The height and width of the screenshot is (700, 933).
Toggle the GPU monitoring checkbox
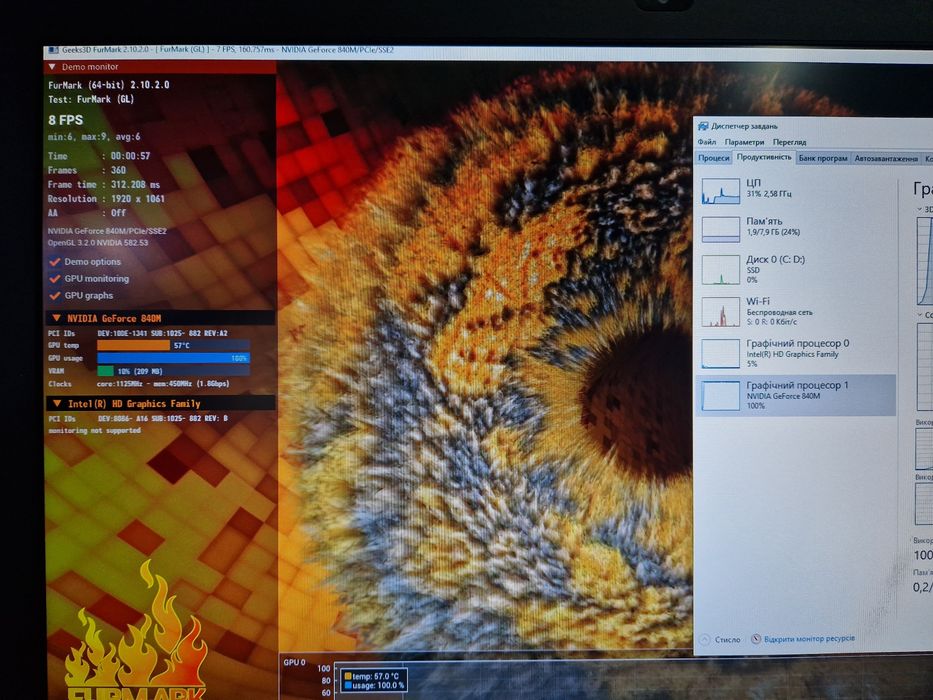55,279
